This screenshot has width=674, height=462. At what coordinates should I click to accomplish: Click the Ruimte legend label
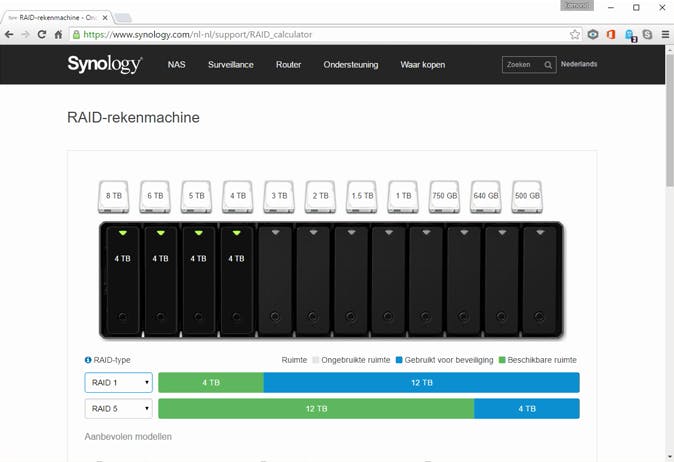point(294,360)
